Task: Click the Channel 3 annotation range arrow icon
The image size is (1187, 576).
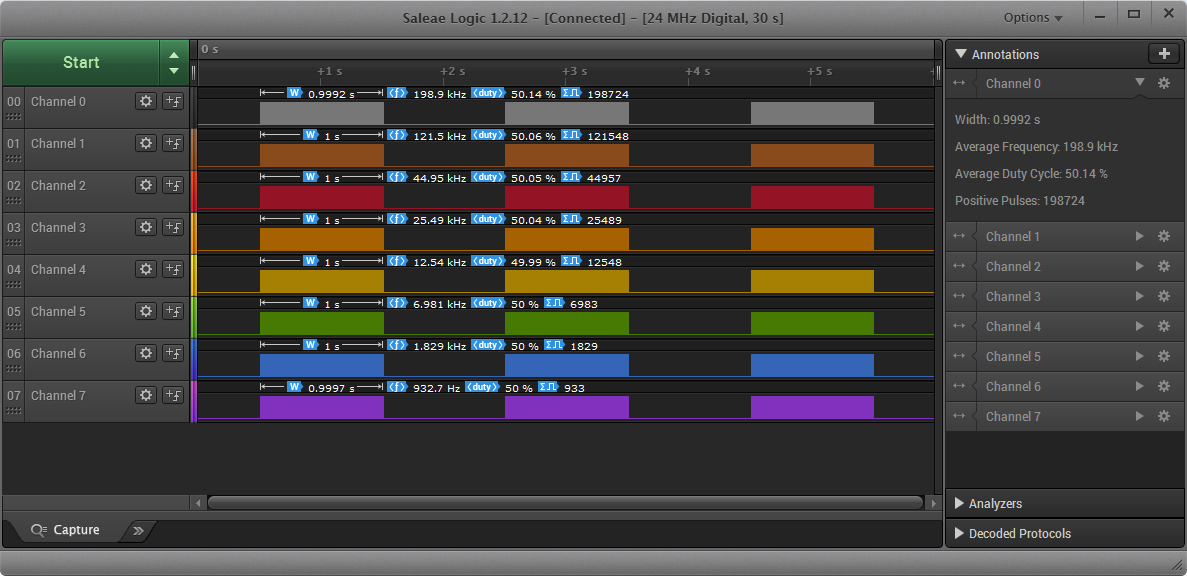Action: (959, 297)
